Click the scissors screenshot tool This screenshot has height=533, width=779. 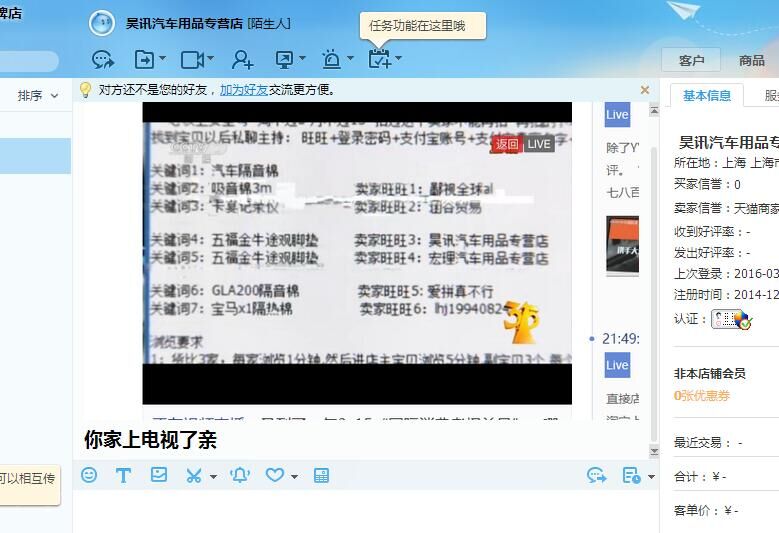(194, 476)
